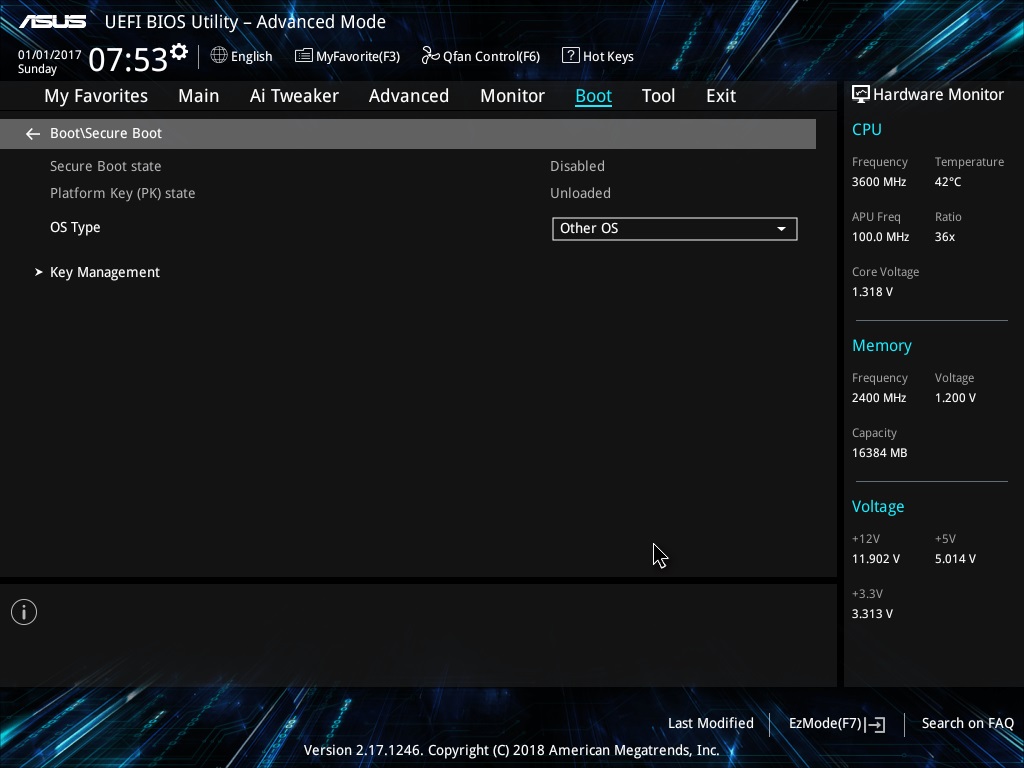Image resolution: width=1024 pixels, height=768 pixels.
Task: Click the info circle icon
Action: pyautogui.click(x=24, y=612)
